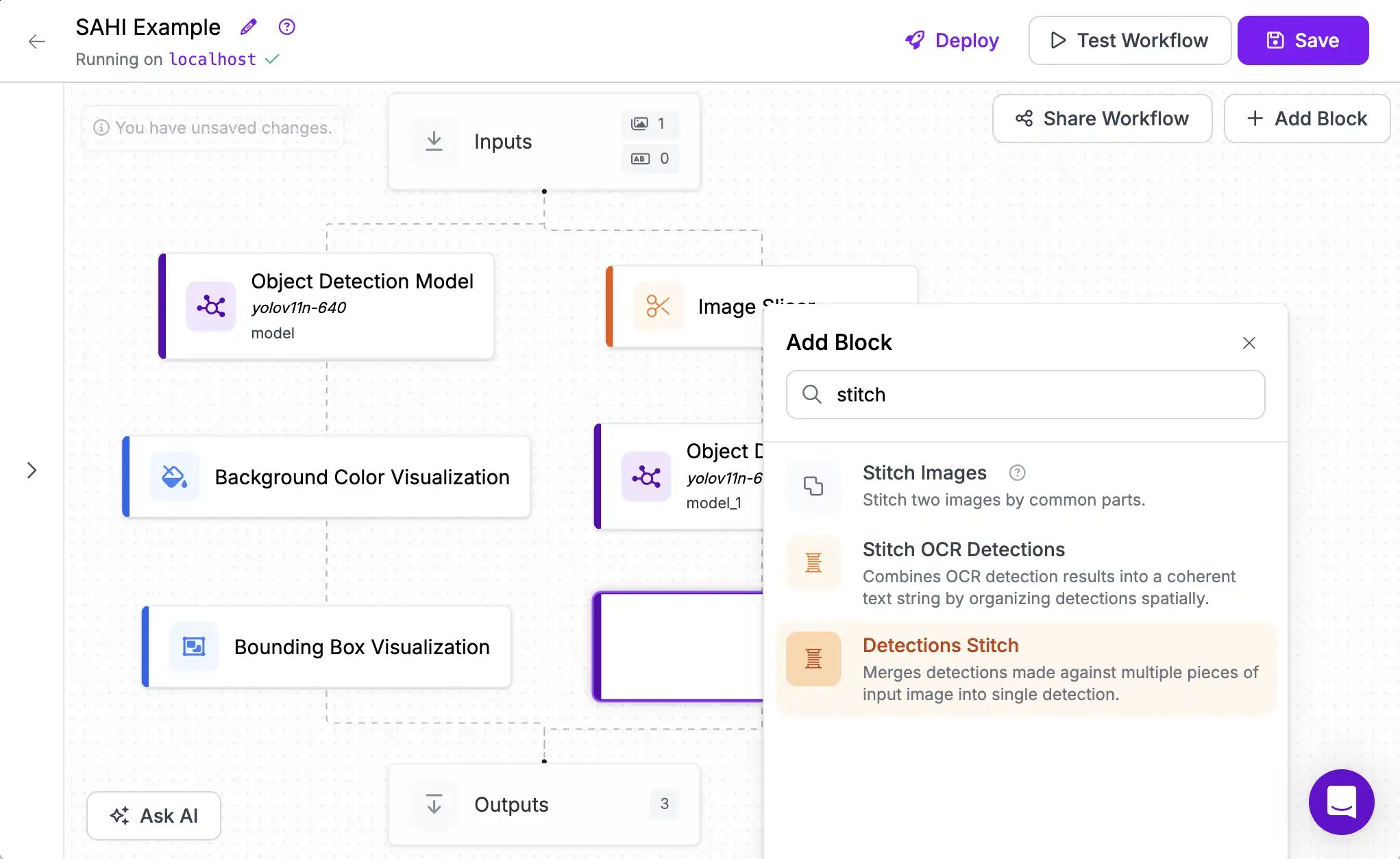The height and width of the screenshot is (859, 1400).
Task: Go back using the left arrow icon
Action: click(x=37, y=42)
